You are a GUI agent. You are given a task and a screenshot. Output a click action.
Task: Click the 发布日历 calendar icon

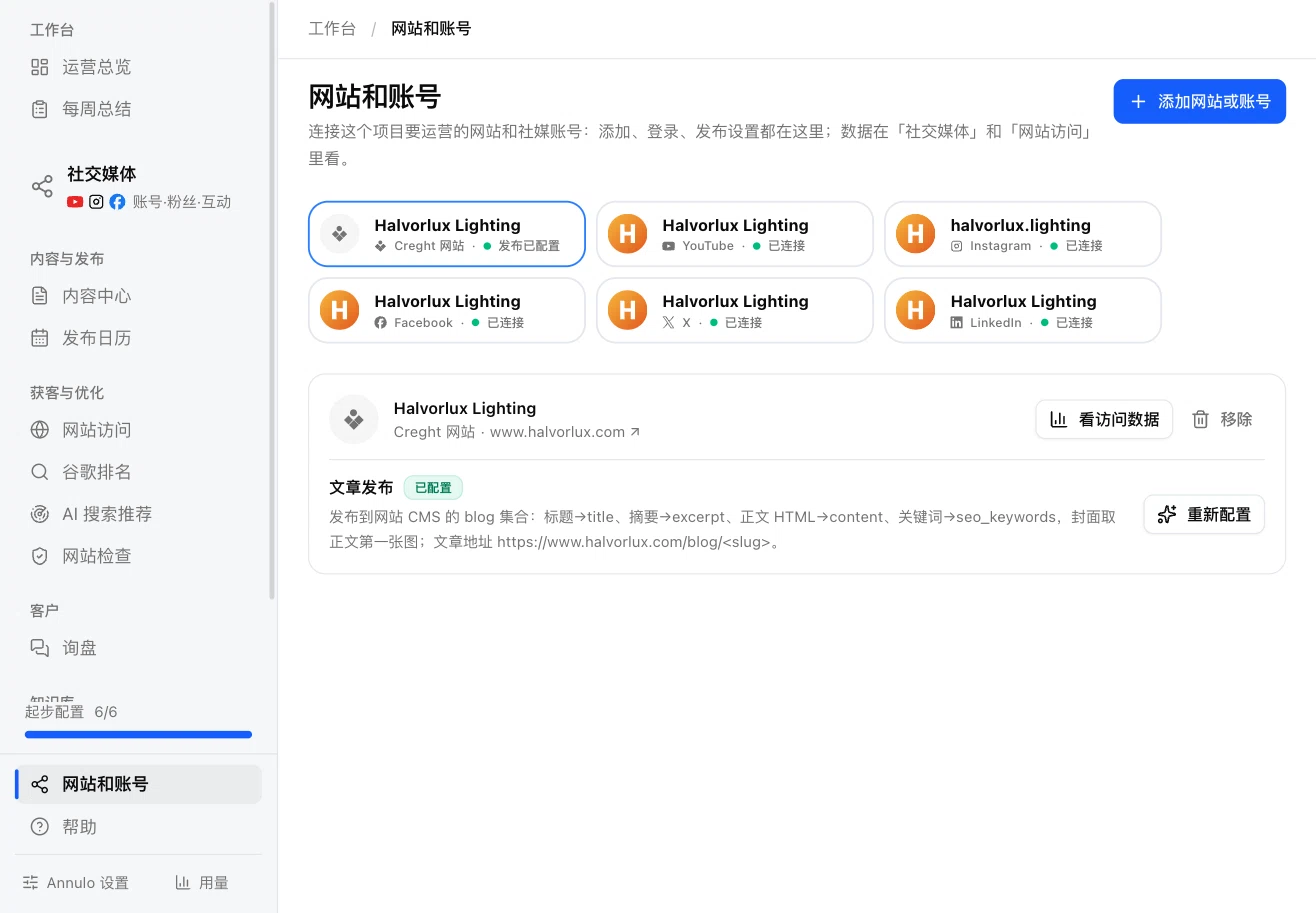click(x=40, y=338)
